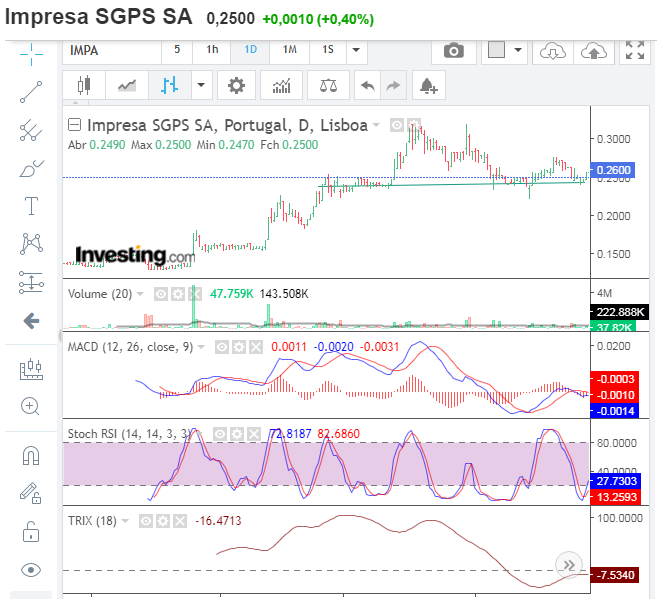The height and width of the screenshot is (599, 662).
Task: Select the 1h timeframe
Action: click(x=212, y=50)
